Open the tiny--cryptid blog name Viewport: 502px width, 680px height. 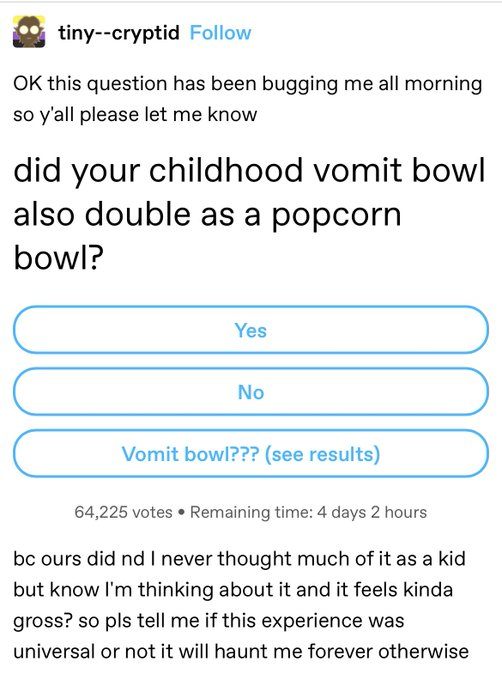click(x=119, y=33)
